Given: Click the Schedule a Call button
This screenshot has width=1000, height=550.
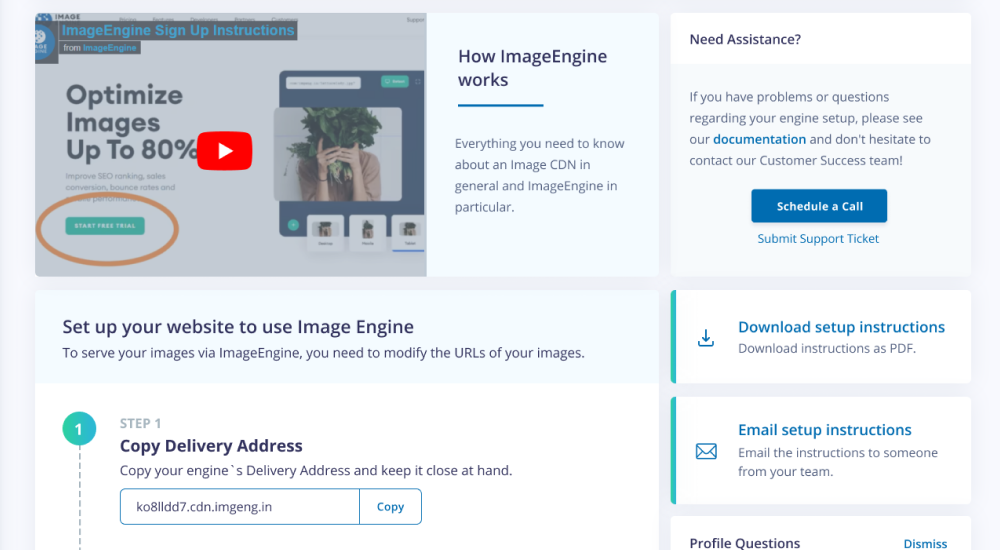Looking at the screenshot, I should [x=819, y=206].
